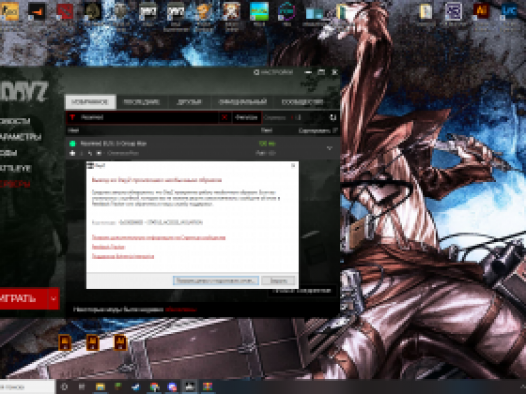Open File Explorer from the taskbar
This screenshot has width=526, height=394.
100,387
